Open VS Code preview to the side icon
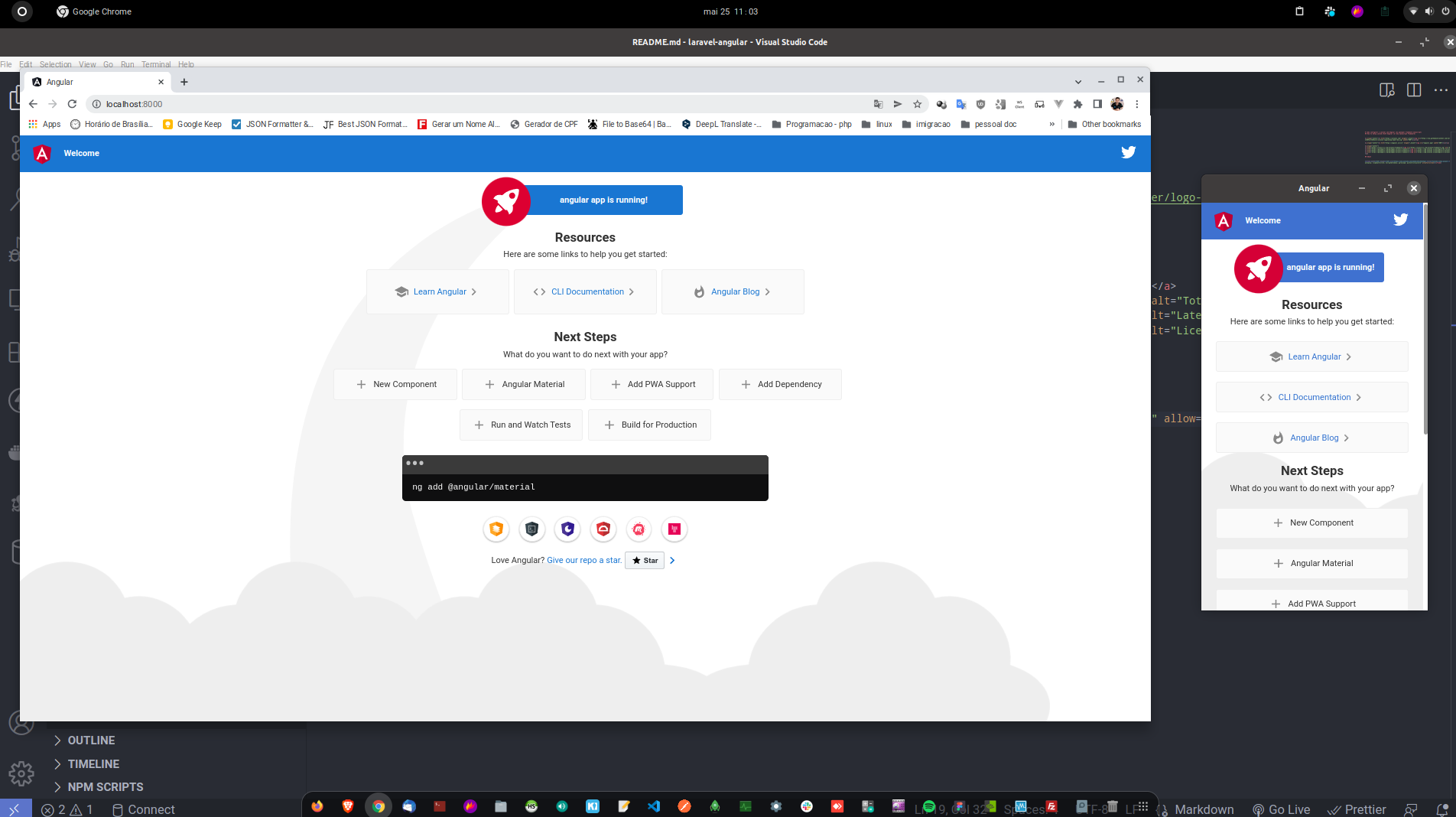Image resolution: width=1456 pixels, height=817 pixels. click(x=1387, y=90)
